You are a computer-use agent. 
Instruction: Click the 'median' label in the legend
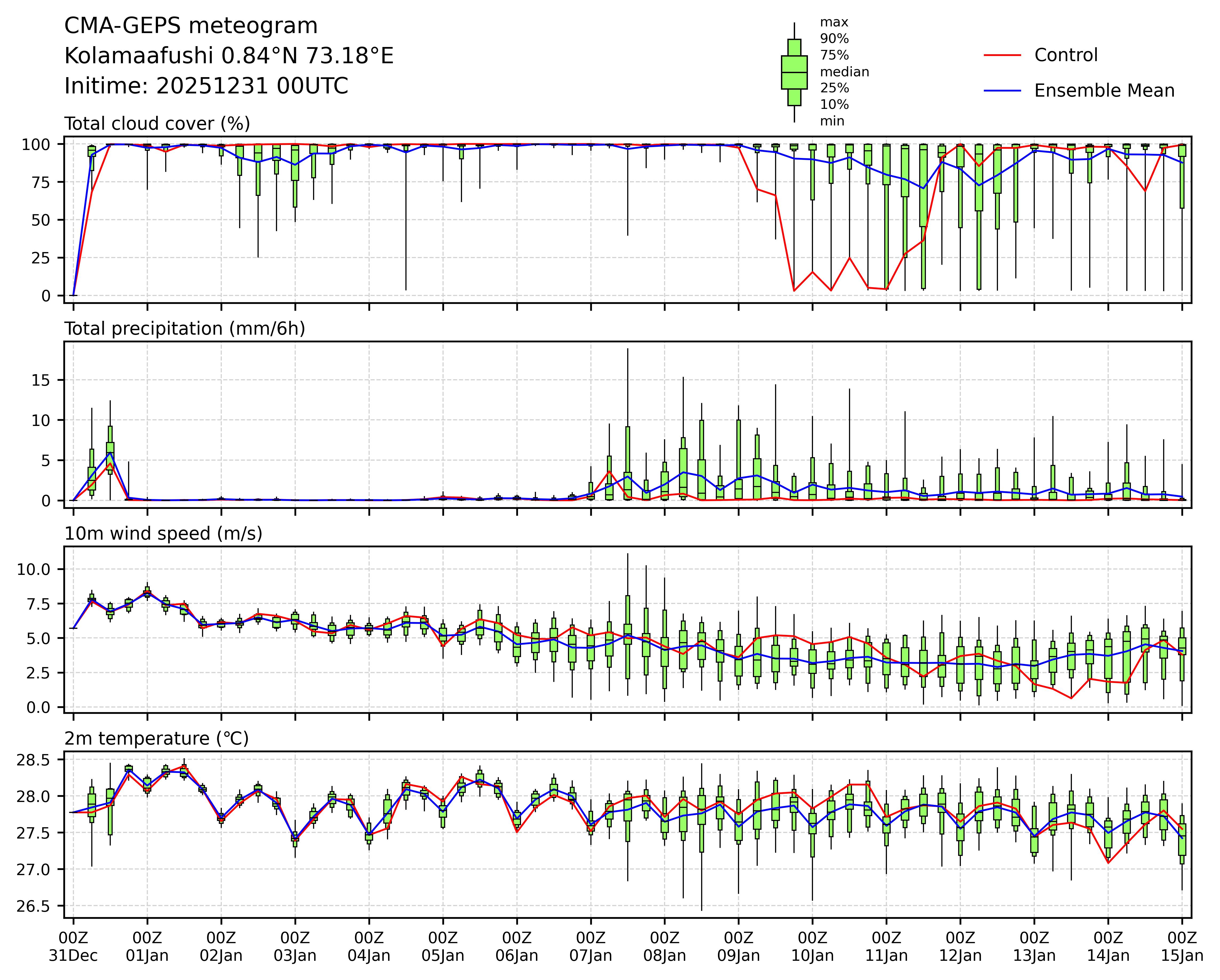(844, 72)
